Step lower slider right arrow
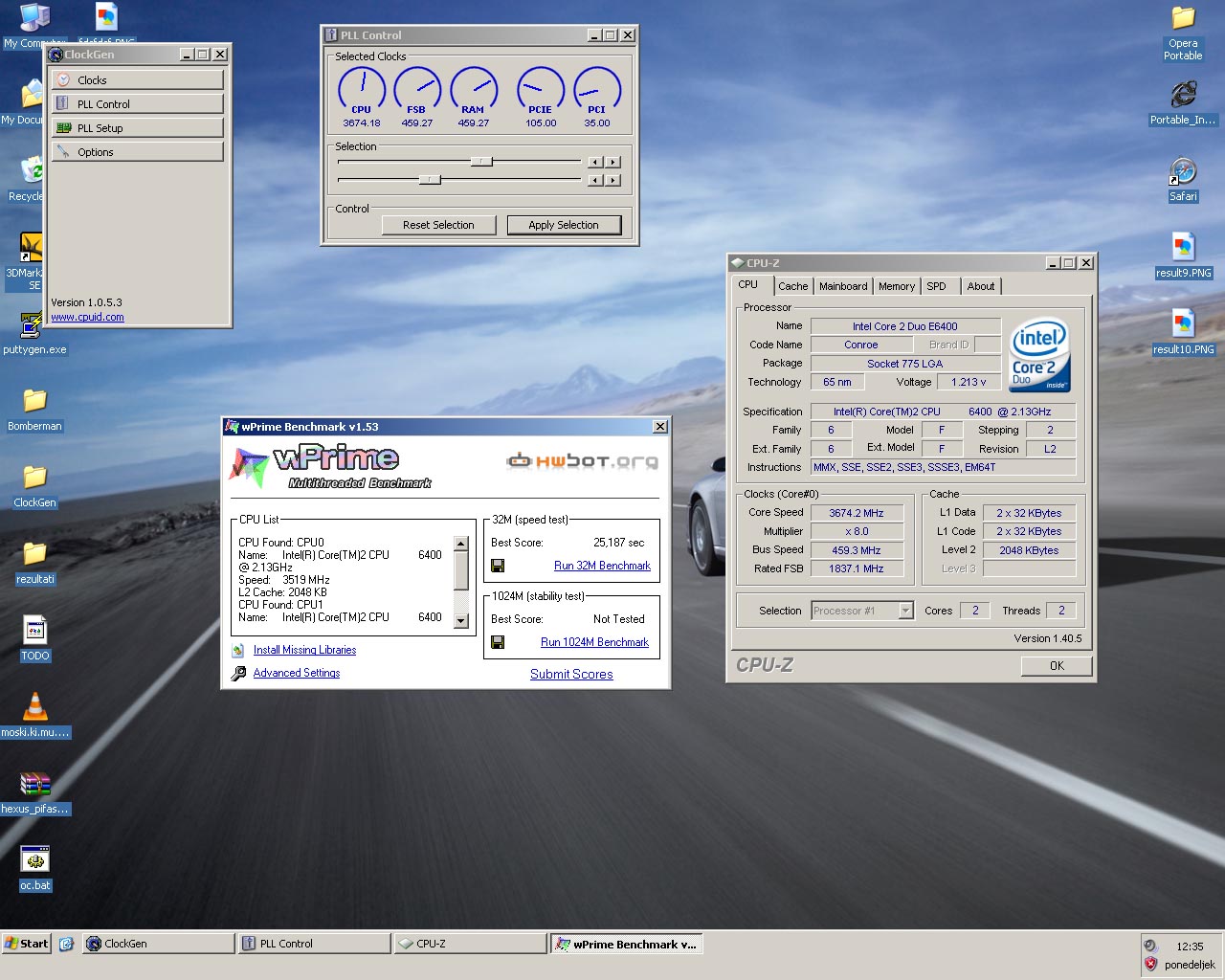This screenshot has width=1225, height=980. [x=613, y=180]
